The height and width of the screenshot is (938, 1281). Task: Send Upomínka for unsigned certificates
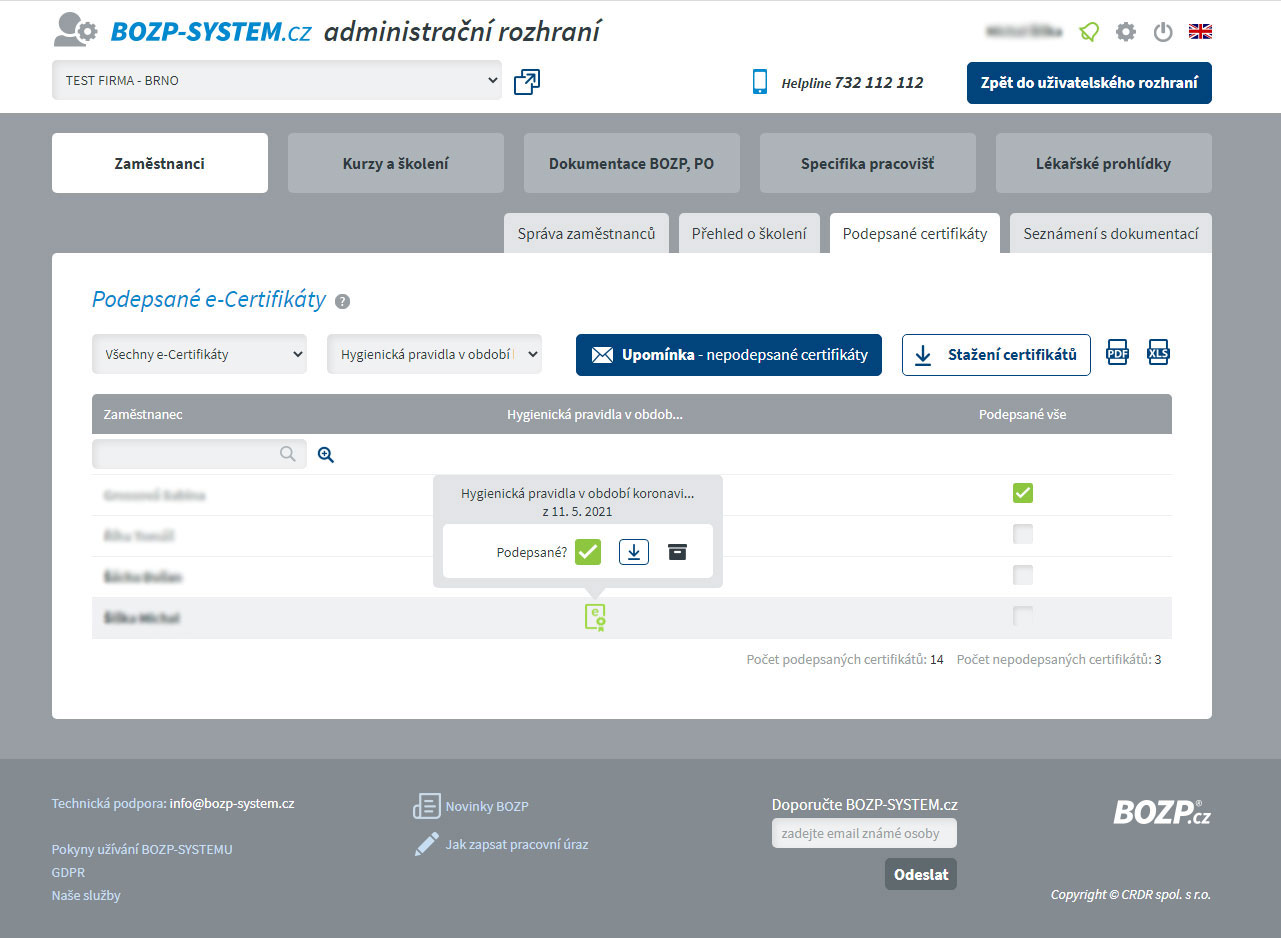pos(729,355)
